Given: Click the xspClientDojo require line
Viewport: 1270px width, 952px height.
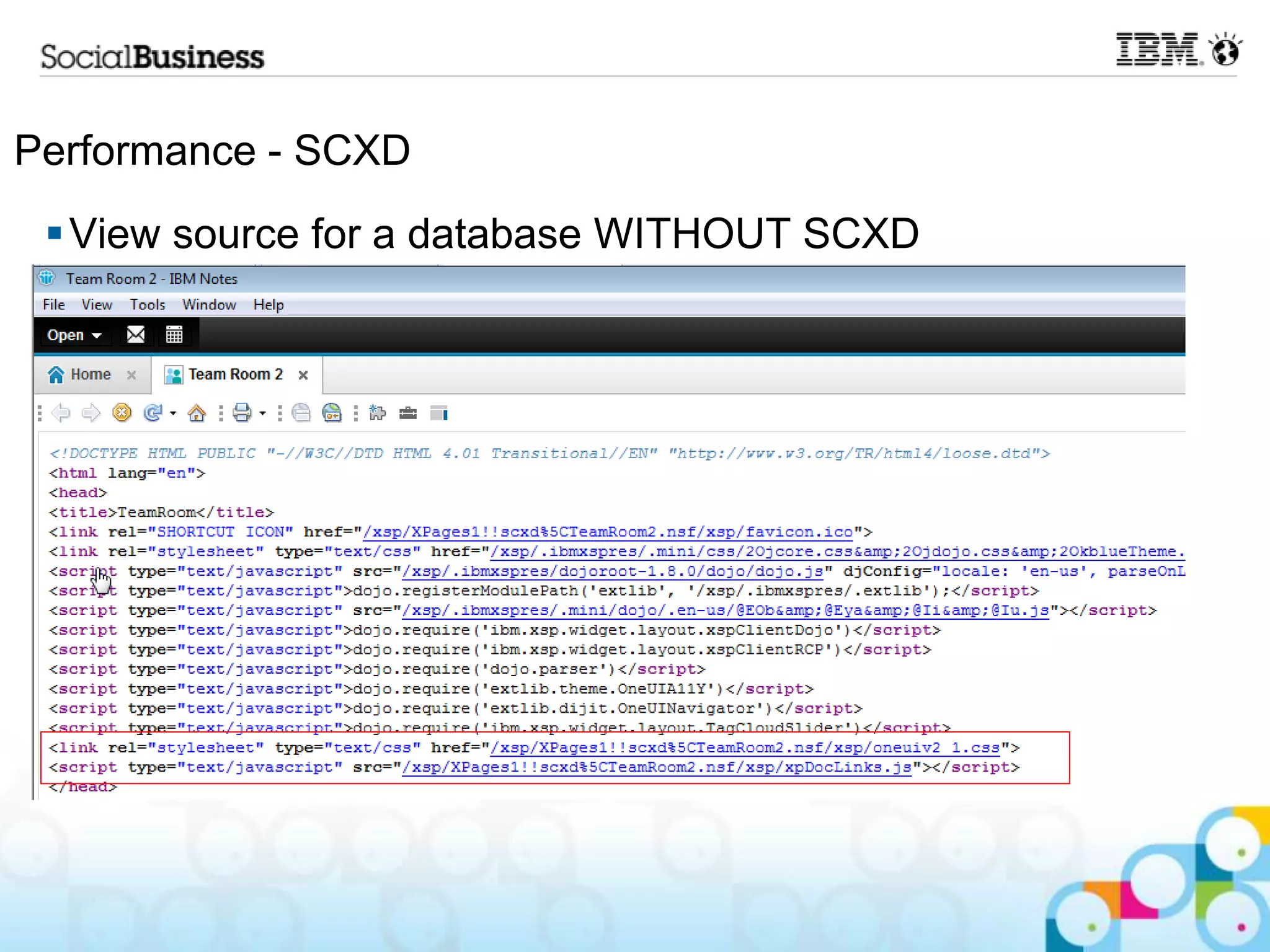Looking at the screenshot, I should coord(495,630).
